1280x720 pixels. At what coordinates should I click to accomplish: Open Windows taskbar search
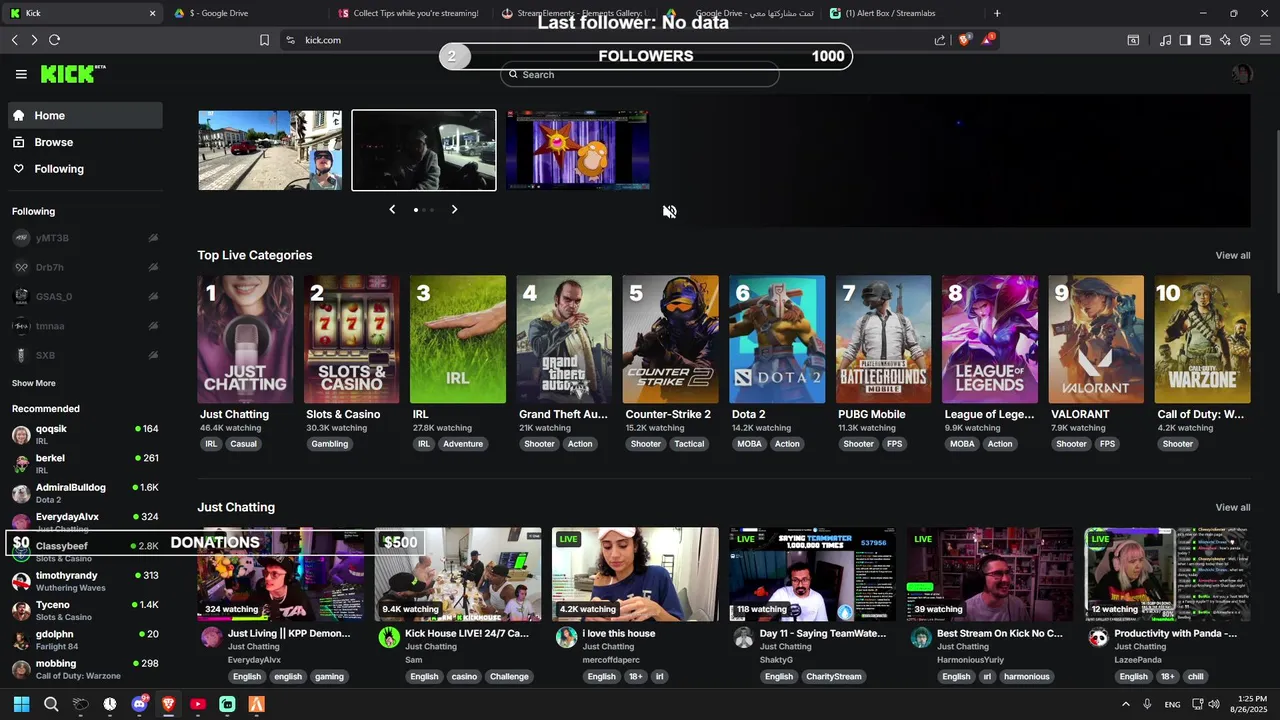tap(51, 704)
